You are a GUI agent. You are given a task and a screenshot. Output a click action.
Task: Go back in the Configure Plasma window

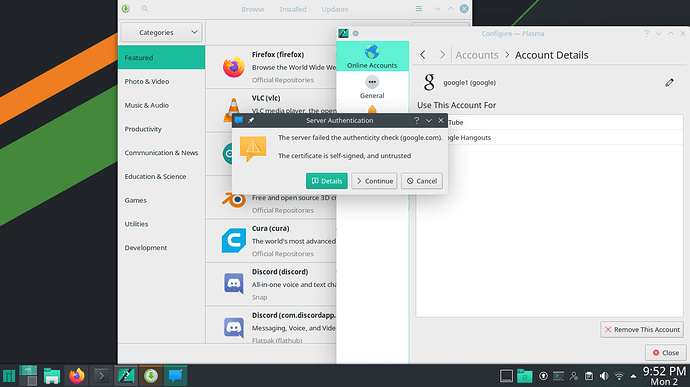point(423,55)
